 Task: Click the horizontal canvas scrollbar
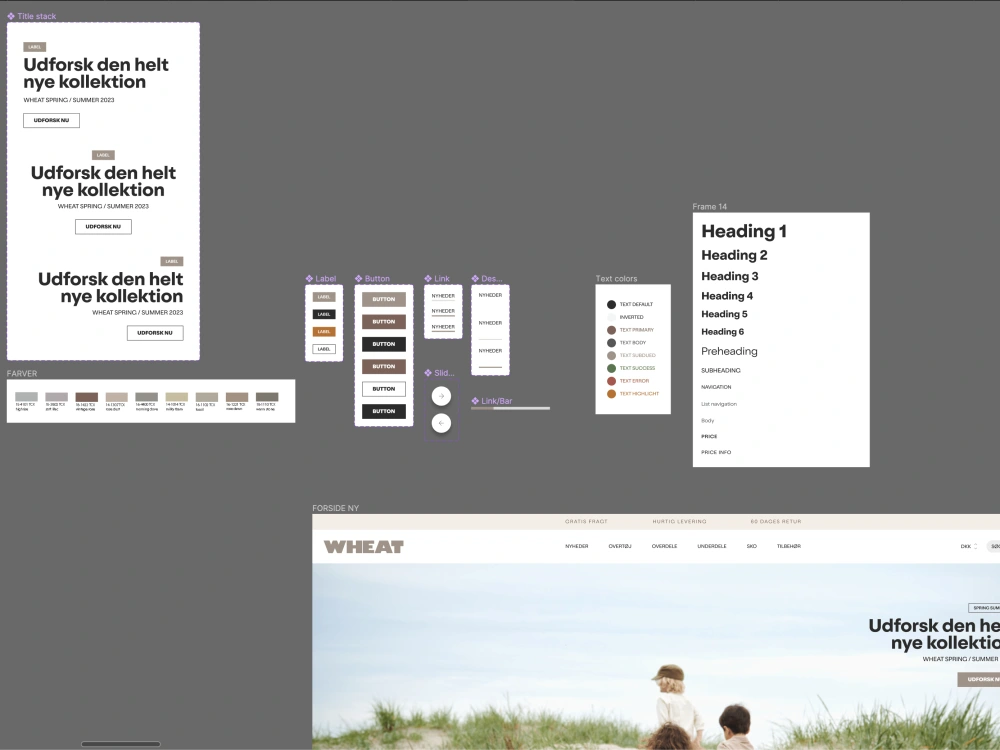pyautogui.click(x=121, y=744)
